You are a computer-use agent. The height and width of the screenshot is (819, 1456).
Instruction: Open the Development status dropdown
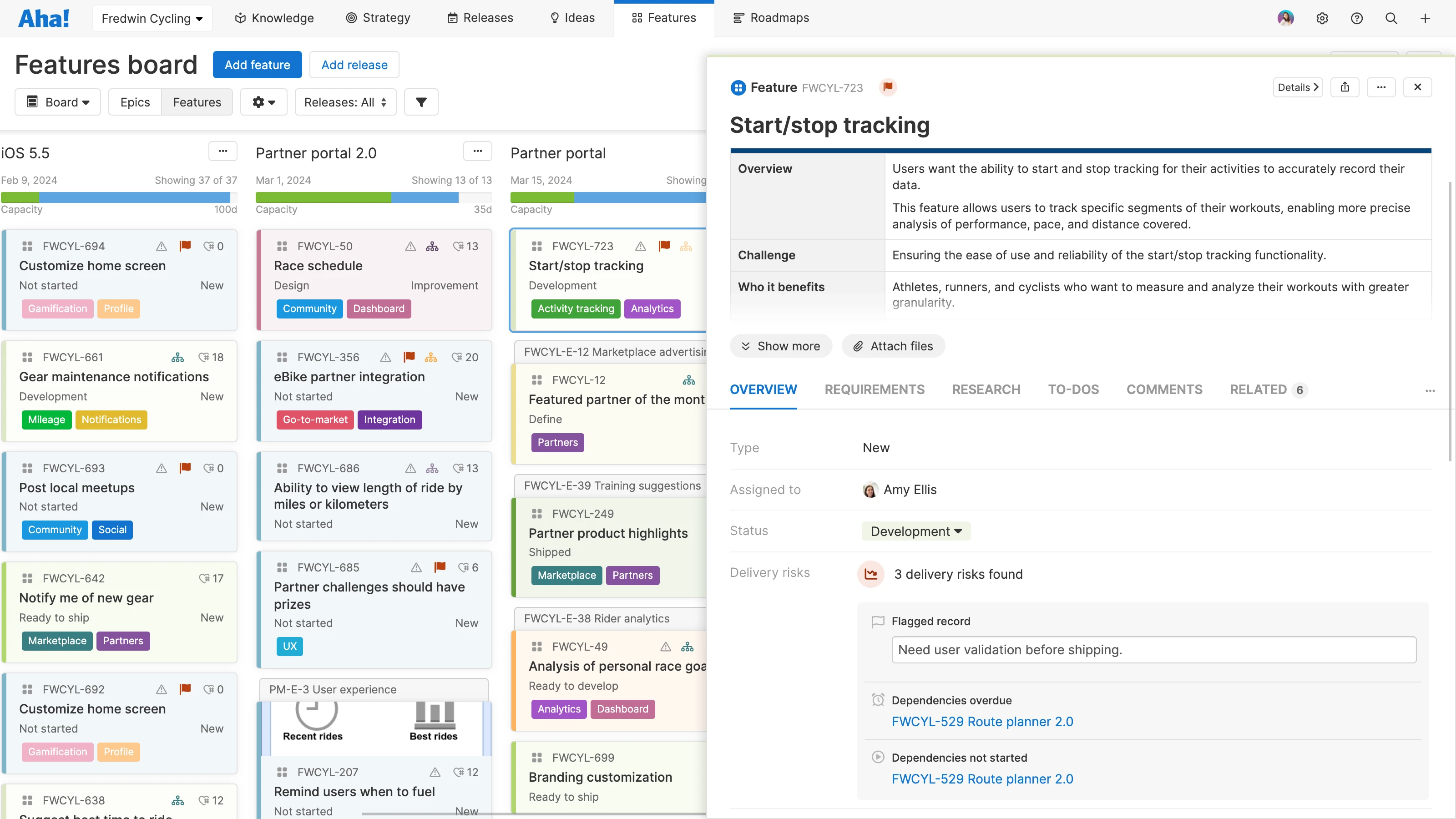tap(915, 531)
